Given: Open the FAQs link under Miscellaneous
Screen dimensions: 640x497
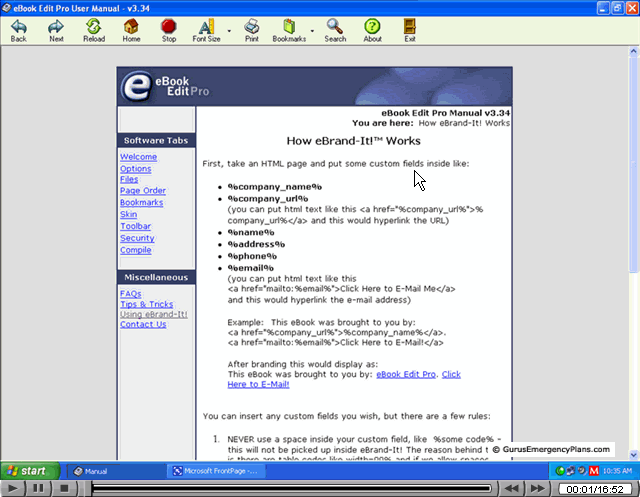Looking at the screenshot, I should 131,294.
